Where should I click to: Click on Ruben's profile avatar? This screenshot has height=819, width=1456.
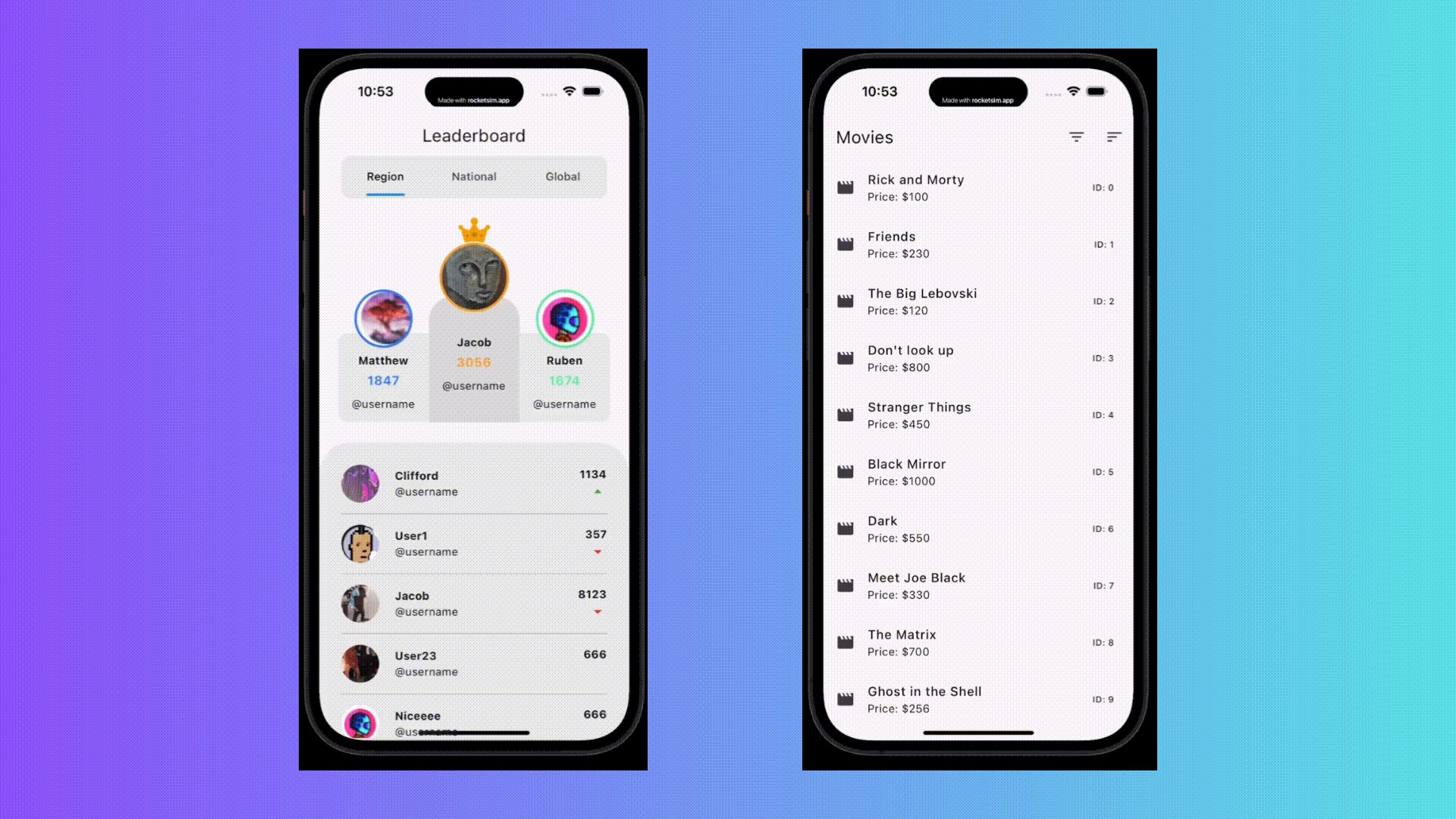564,317
